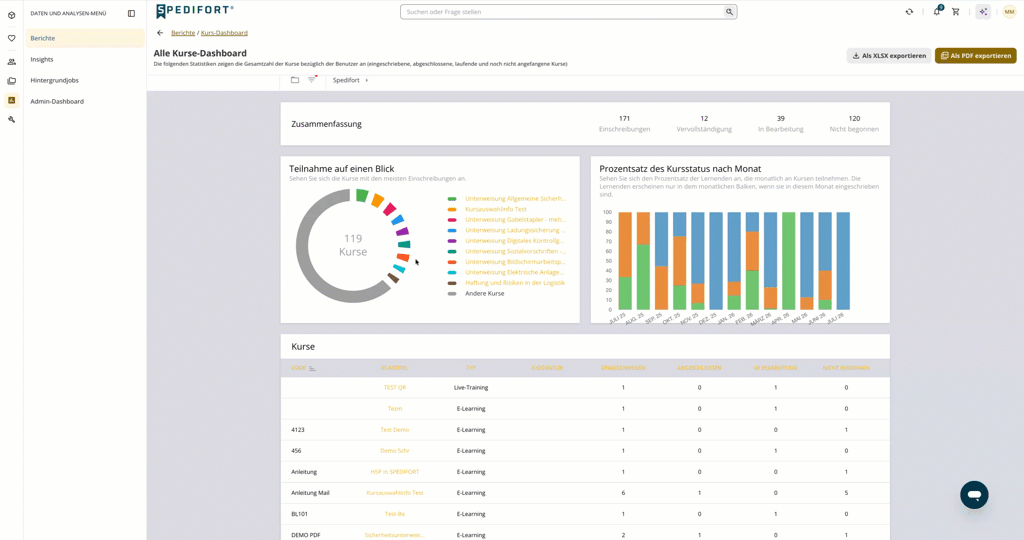
Task: Open the Tesm course link
Action: 394,409
